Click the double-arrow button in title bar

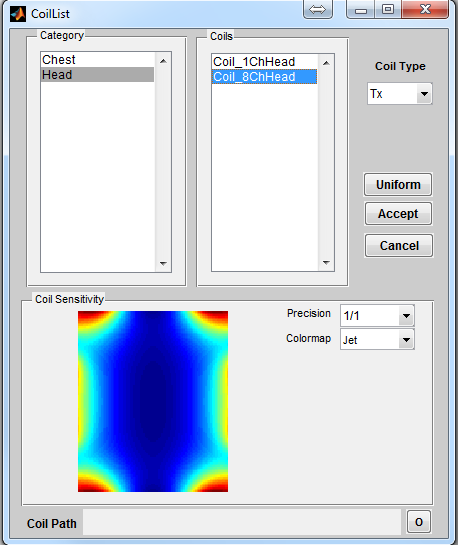(318, 9)
